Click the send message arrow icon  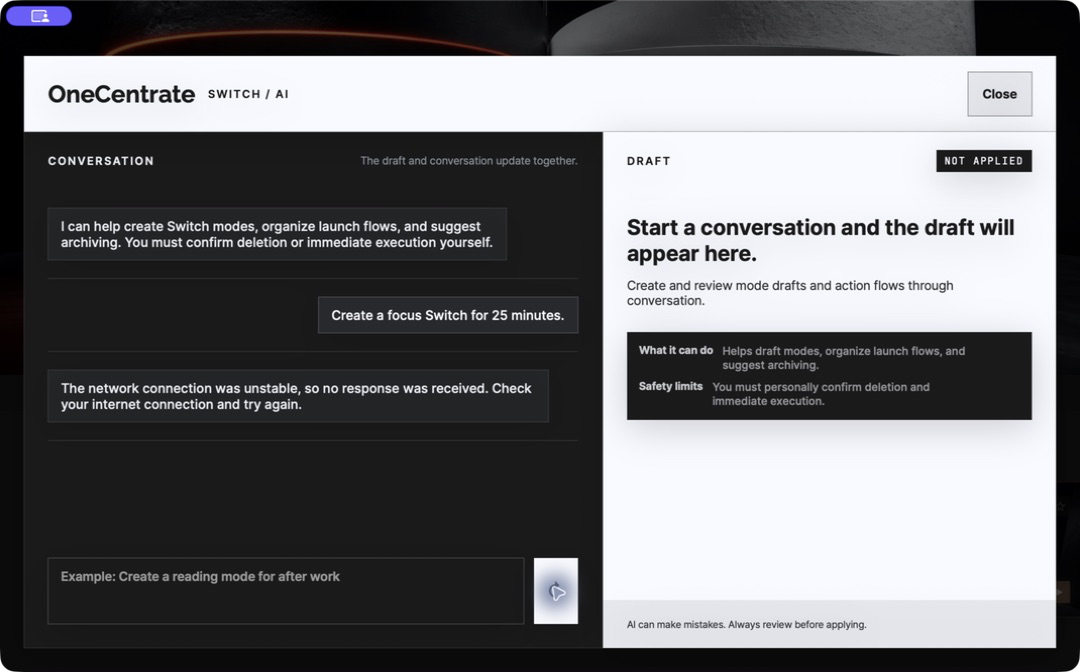(x=556, y=591)
